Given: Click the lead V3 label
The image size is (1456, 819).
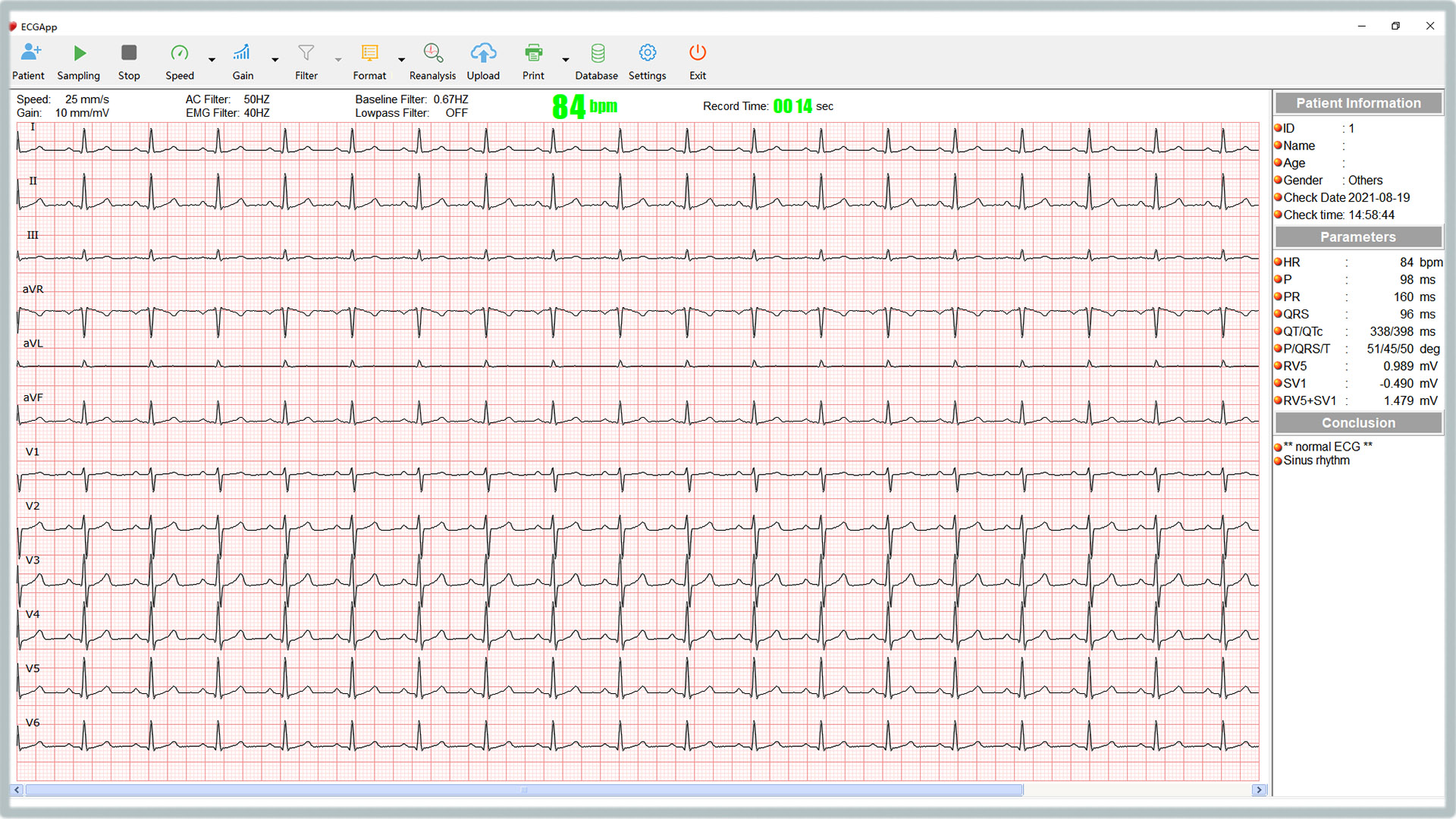Looking at the screenshot, I should 33,560.
